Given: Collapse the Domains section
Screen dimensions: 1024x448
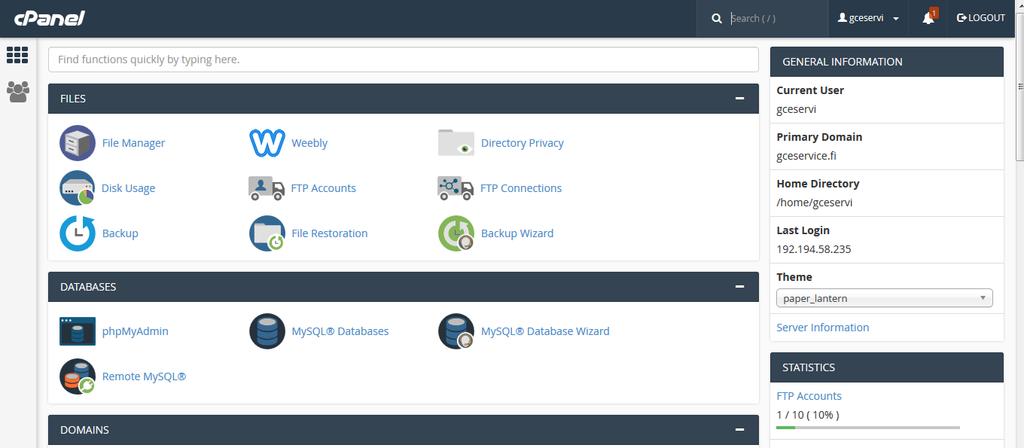Looking at the screenshot, I should tap(739, 430).
